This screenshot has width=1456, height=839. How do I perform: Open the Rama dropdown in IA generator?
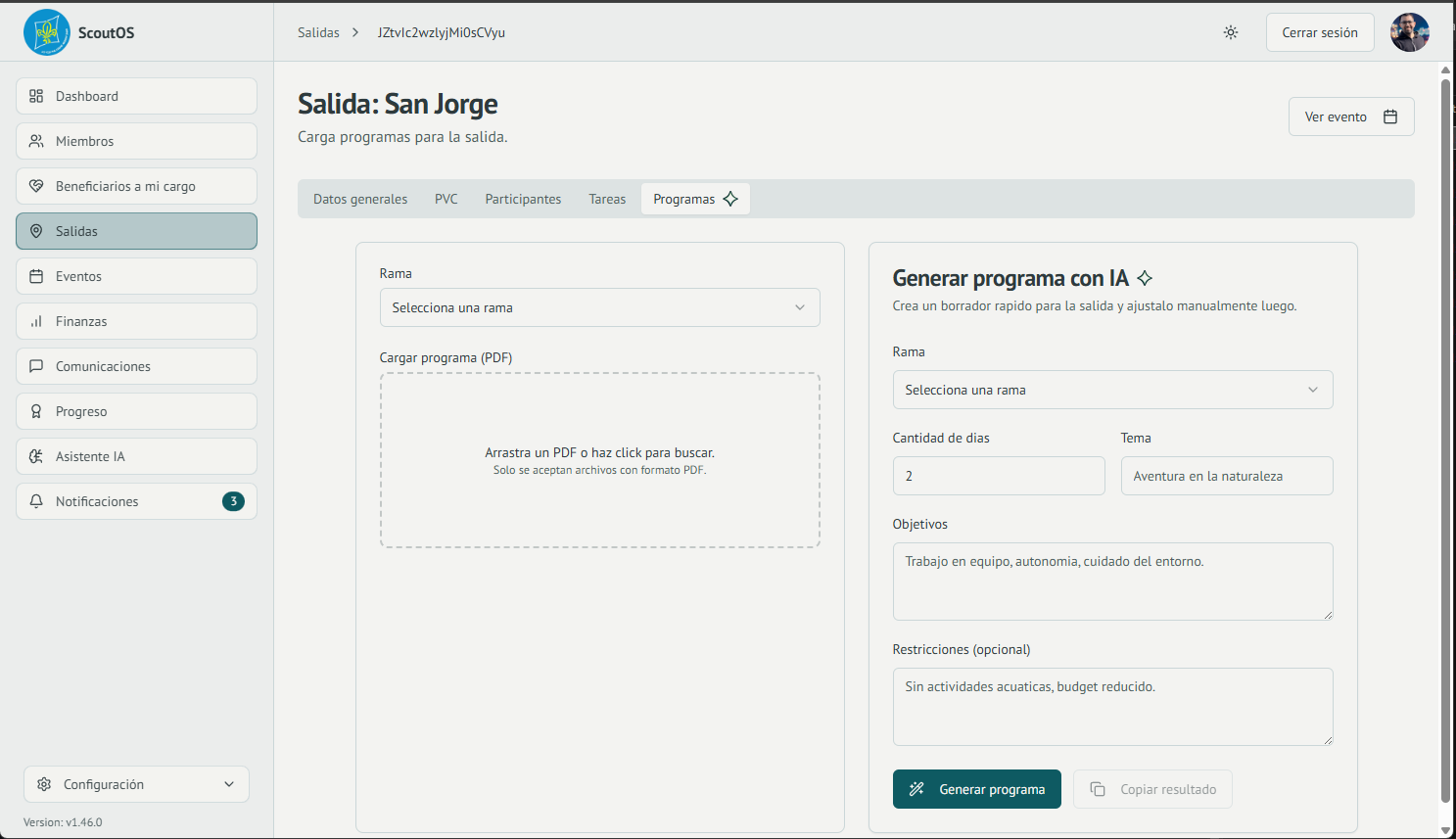coord(1112,390)
